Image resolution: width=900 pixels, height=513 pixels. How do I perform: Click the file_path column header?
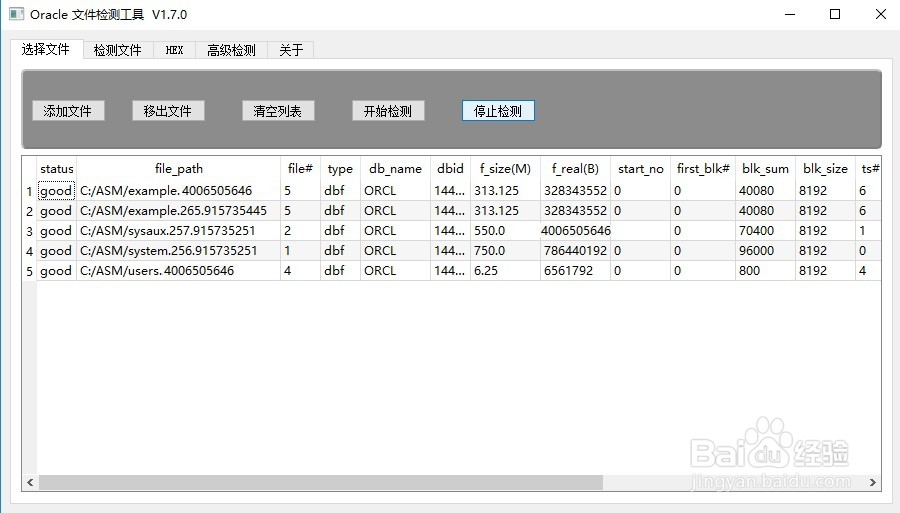coord(179,169)
